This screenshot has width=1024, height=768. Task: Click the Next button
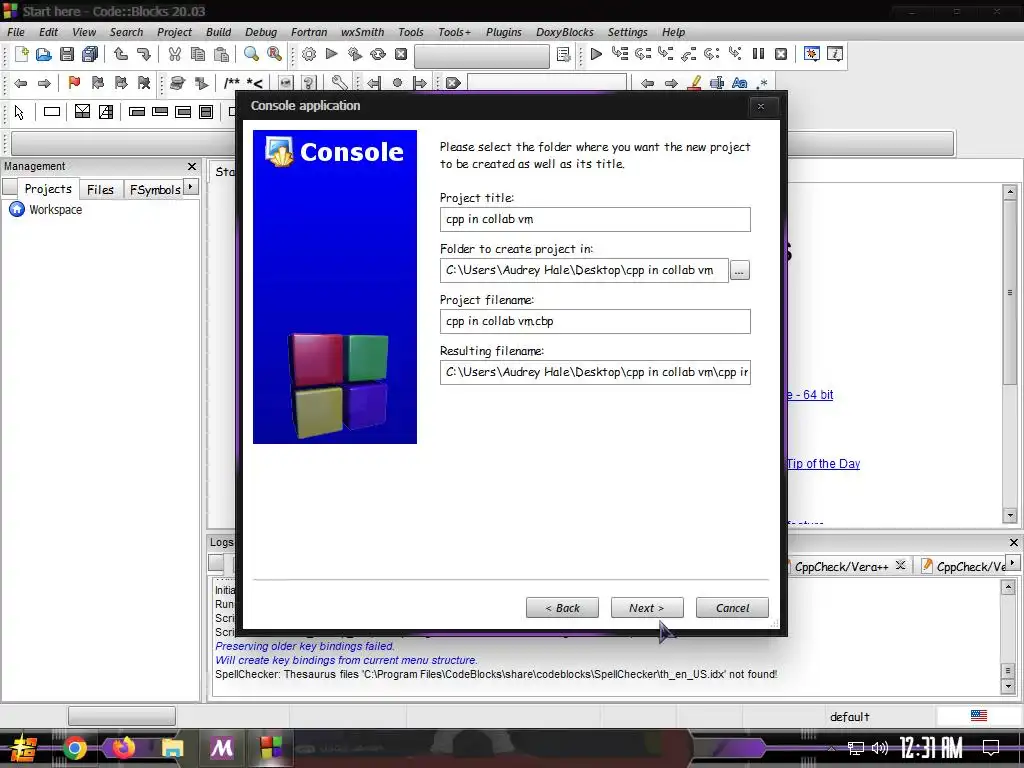click(x=647, y=607)
